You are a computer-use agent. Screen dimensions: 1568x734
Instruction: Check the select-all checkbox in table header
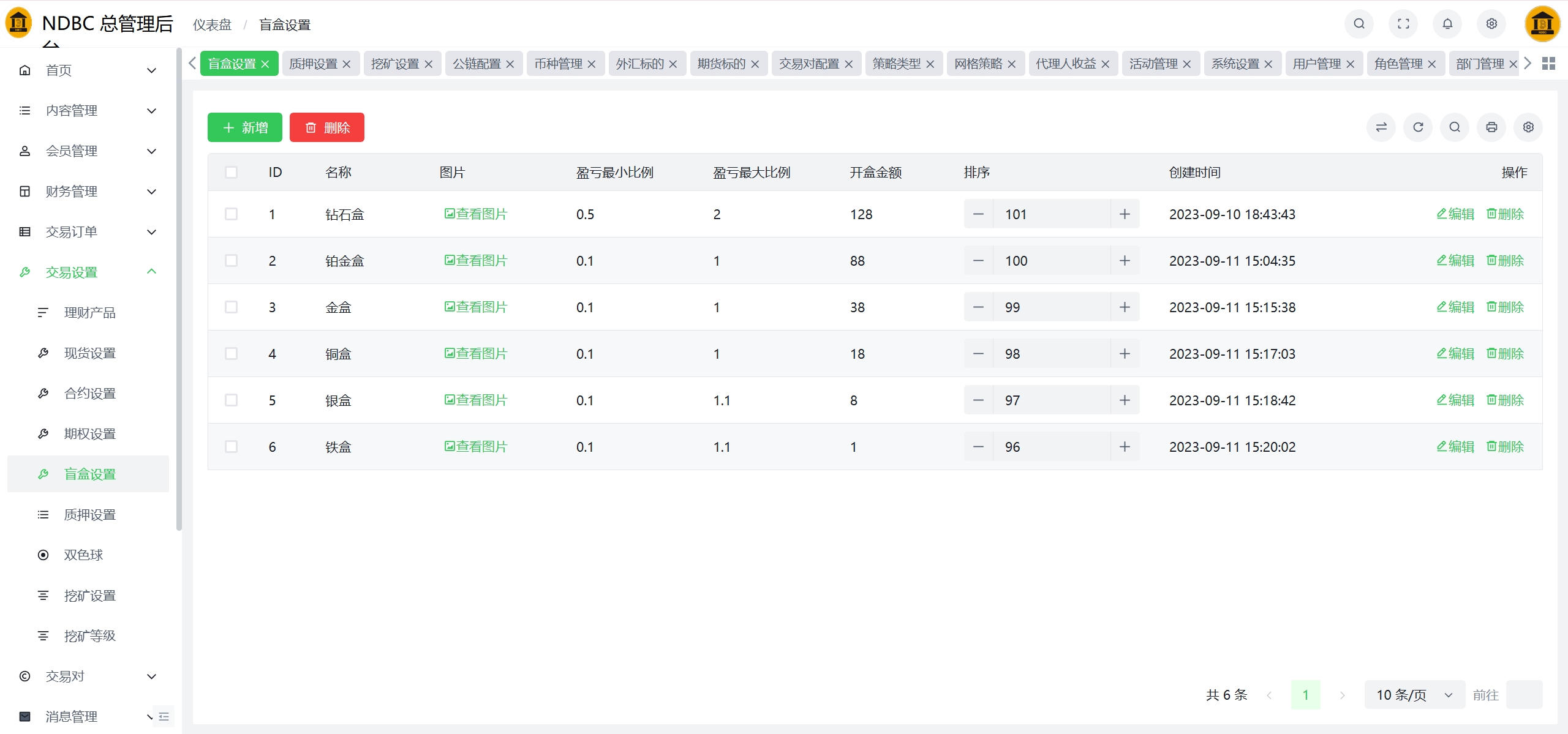click(231, 172)
